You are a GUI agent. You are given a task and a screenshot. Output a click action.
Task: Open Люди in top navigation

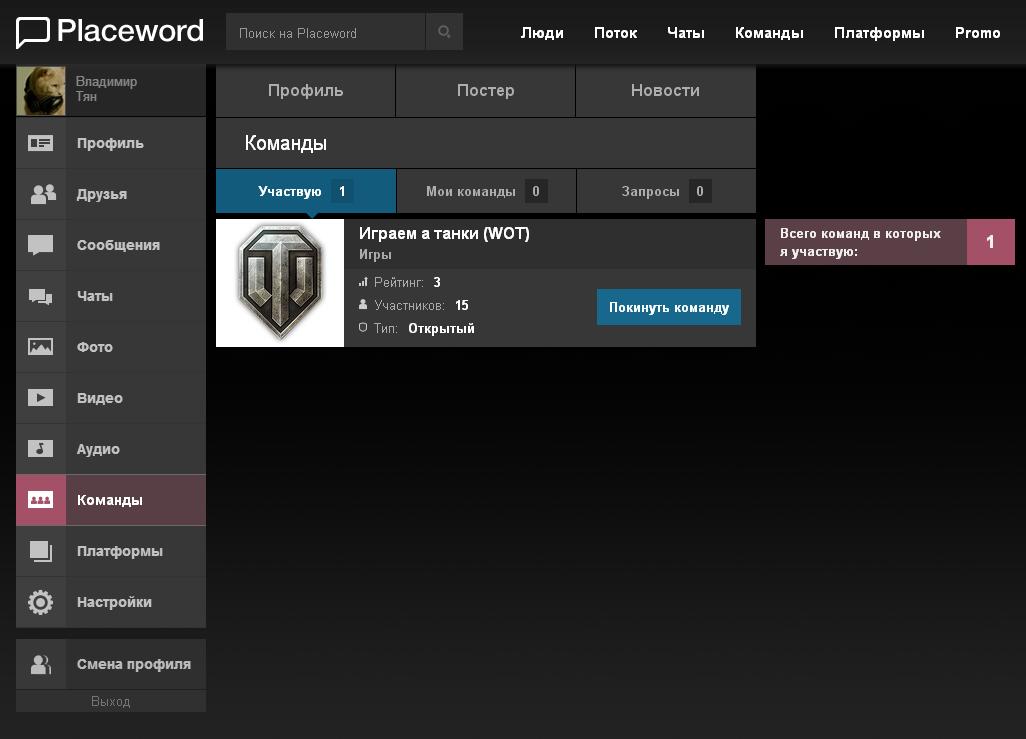(x=542, y=33)
